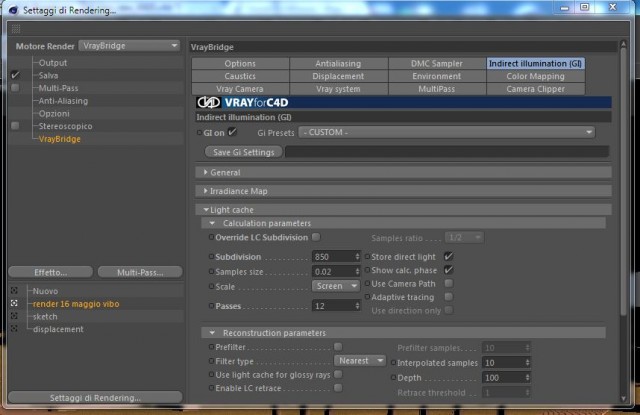This screenshot has width=640, height=415.
Task: Click target icon beside displacement setting
Action: pos(14,328)
